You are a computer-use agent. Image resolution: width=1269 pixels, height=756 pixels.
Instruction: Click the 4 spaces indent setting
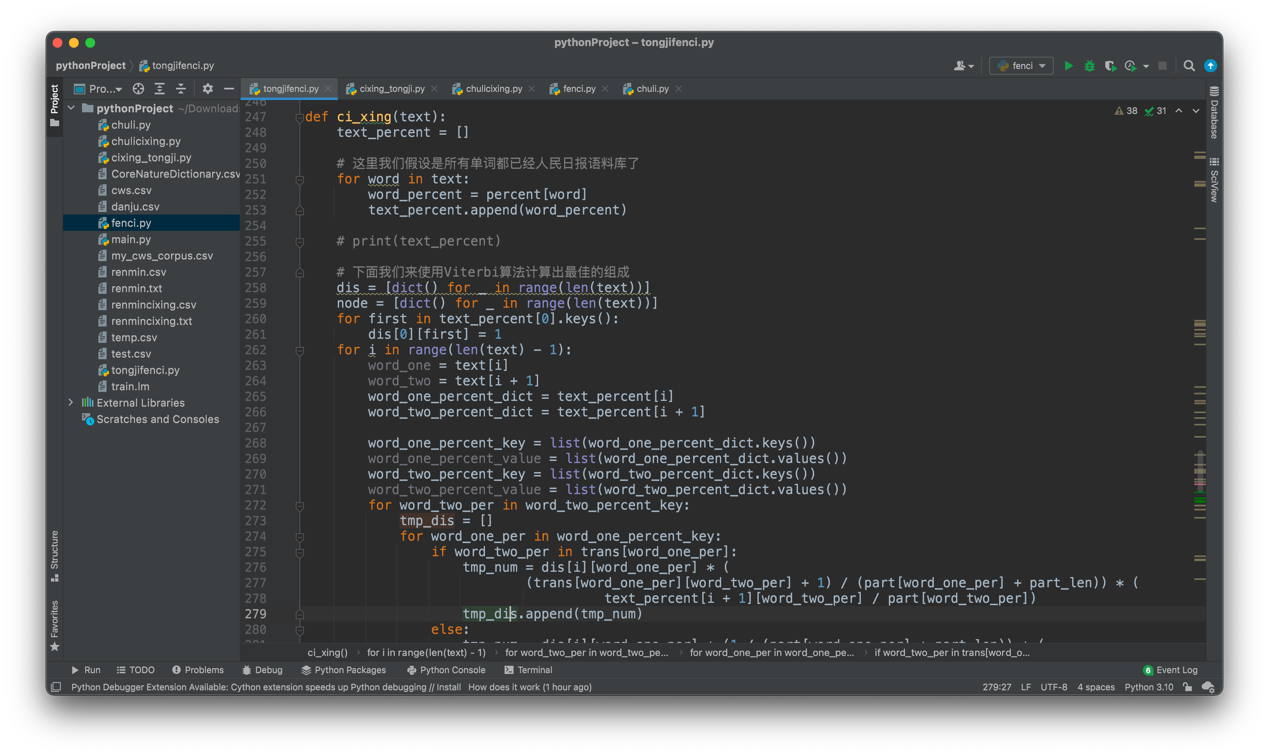[1095, 687]
